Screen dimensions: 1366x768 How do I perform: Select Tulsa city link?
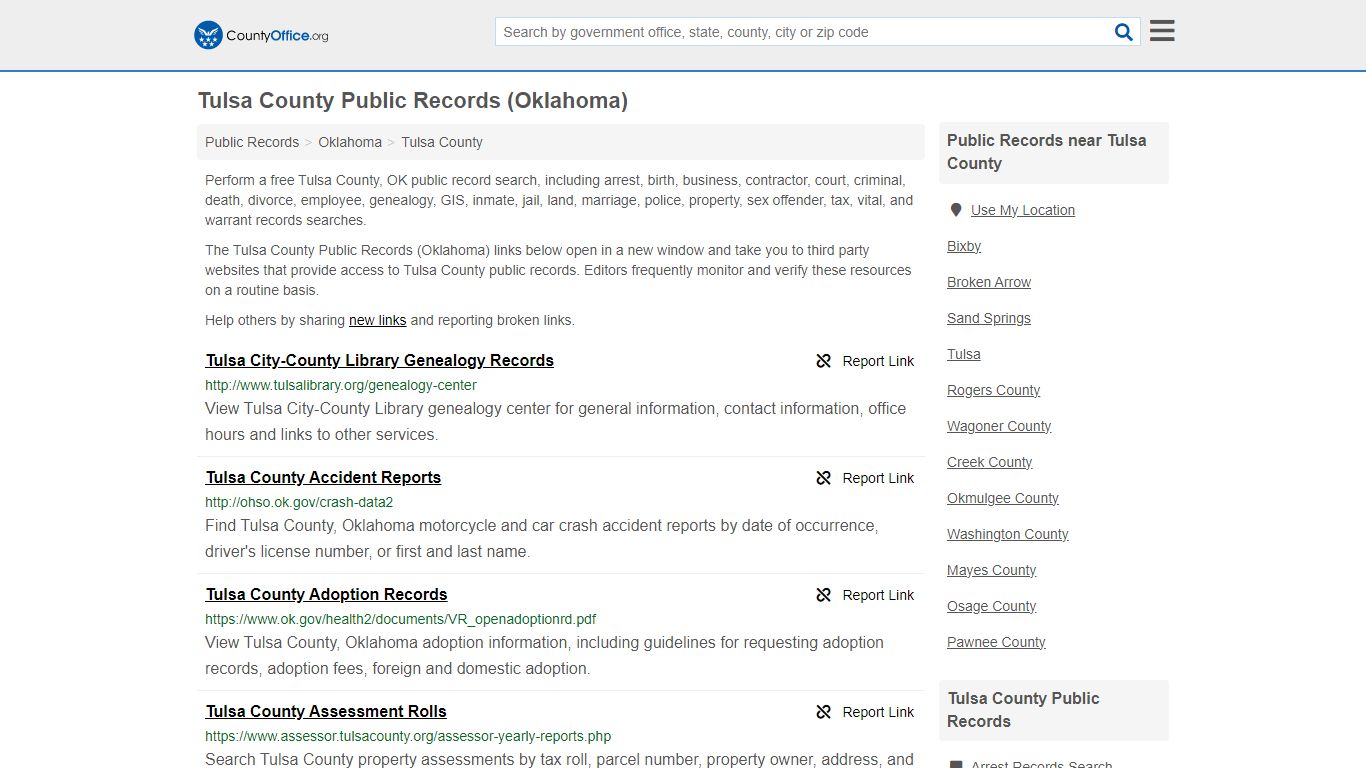tap(964, 354)
